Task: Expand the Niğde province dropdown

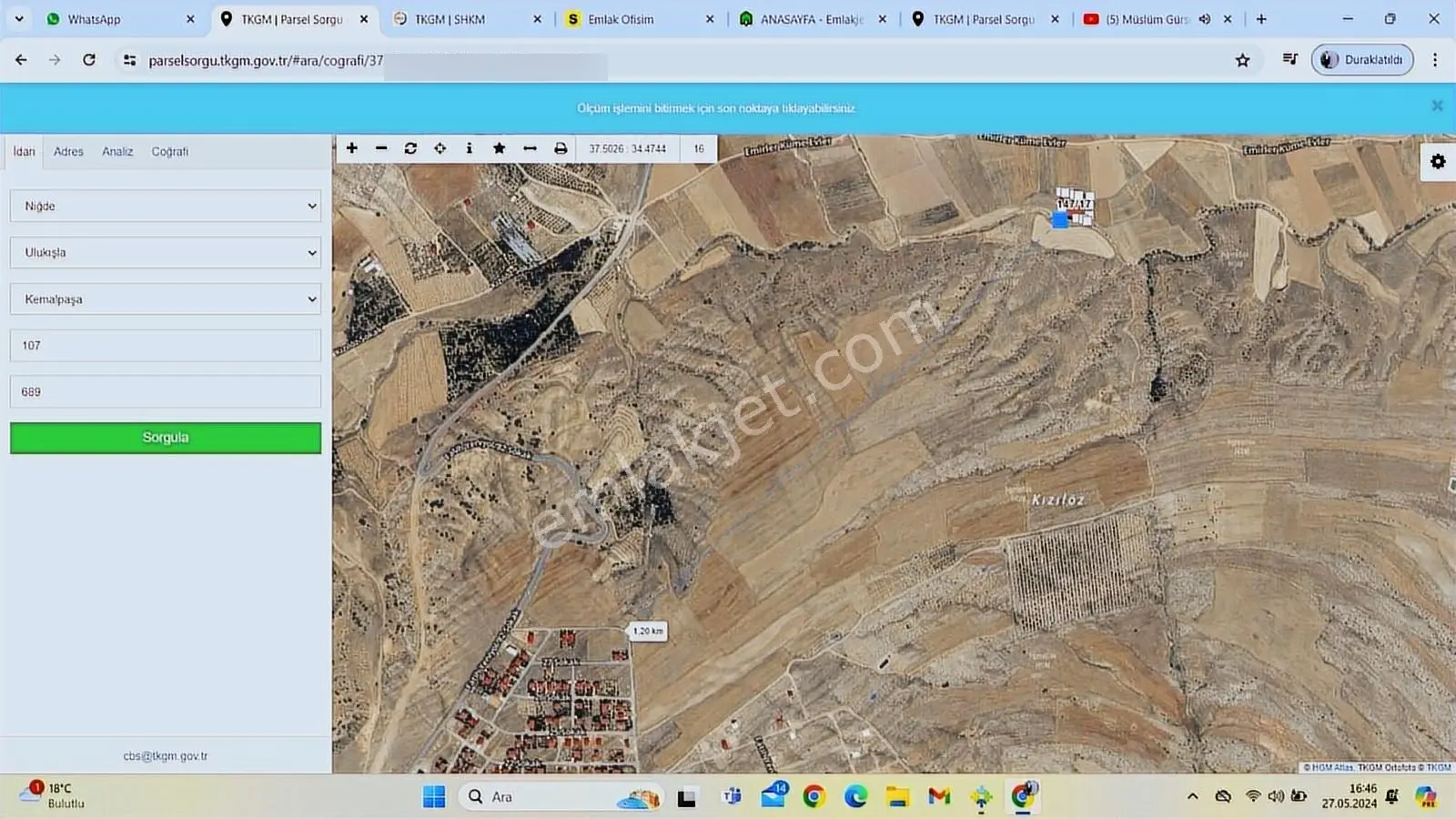Action: click(x=166, y=206)
